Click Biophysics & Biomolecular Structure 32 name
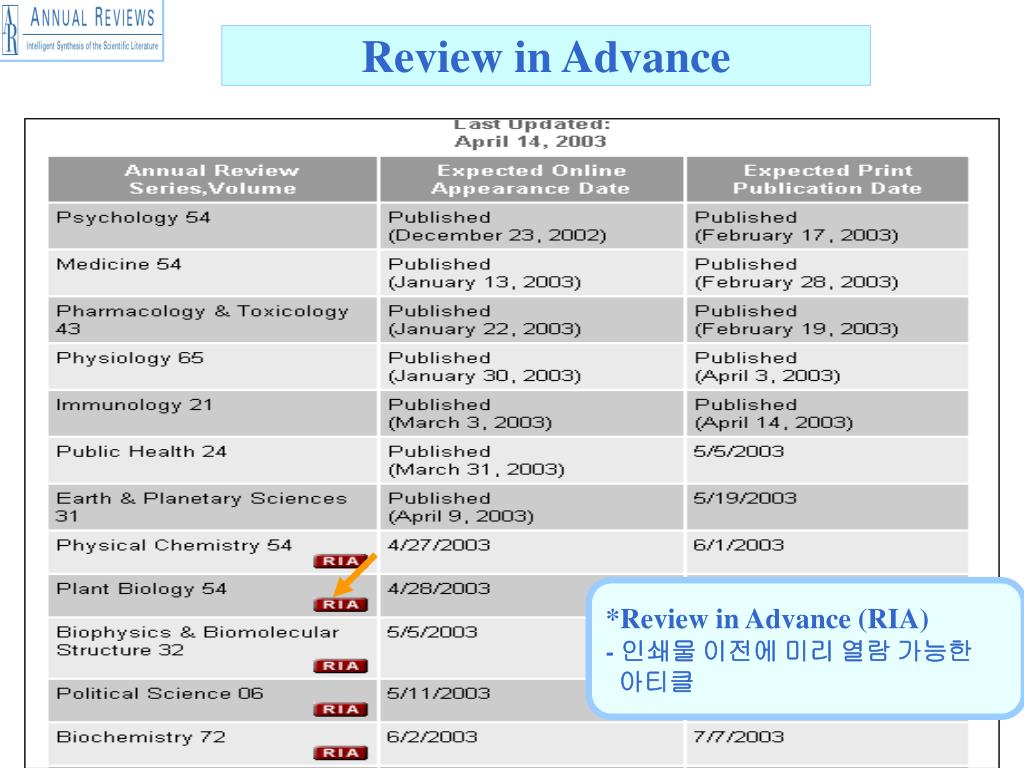 tap(198, 641)
